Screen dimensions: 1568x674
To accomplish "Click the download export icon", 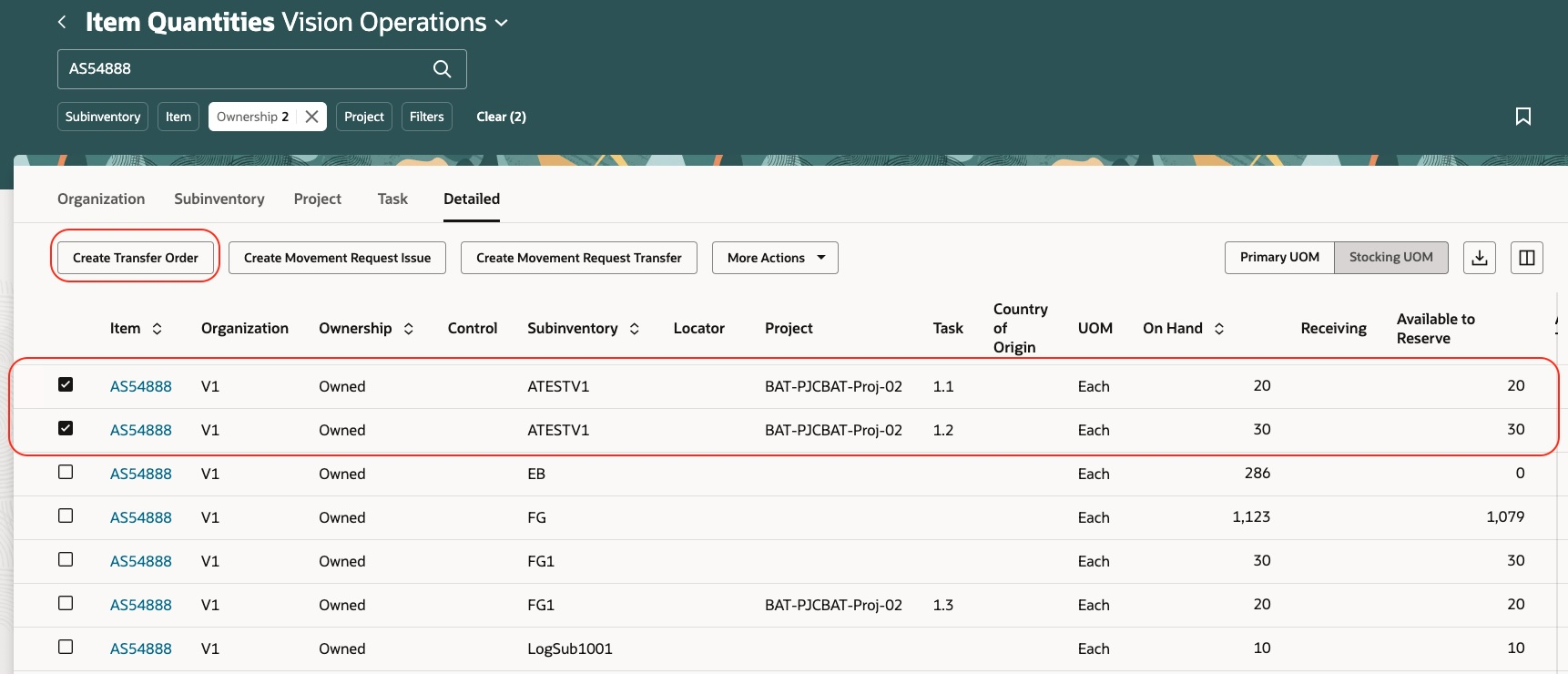I will click(x=1480, y=258).
